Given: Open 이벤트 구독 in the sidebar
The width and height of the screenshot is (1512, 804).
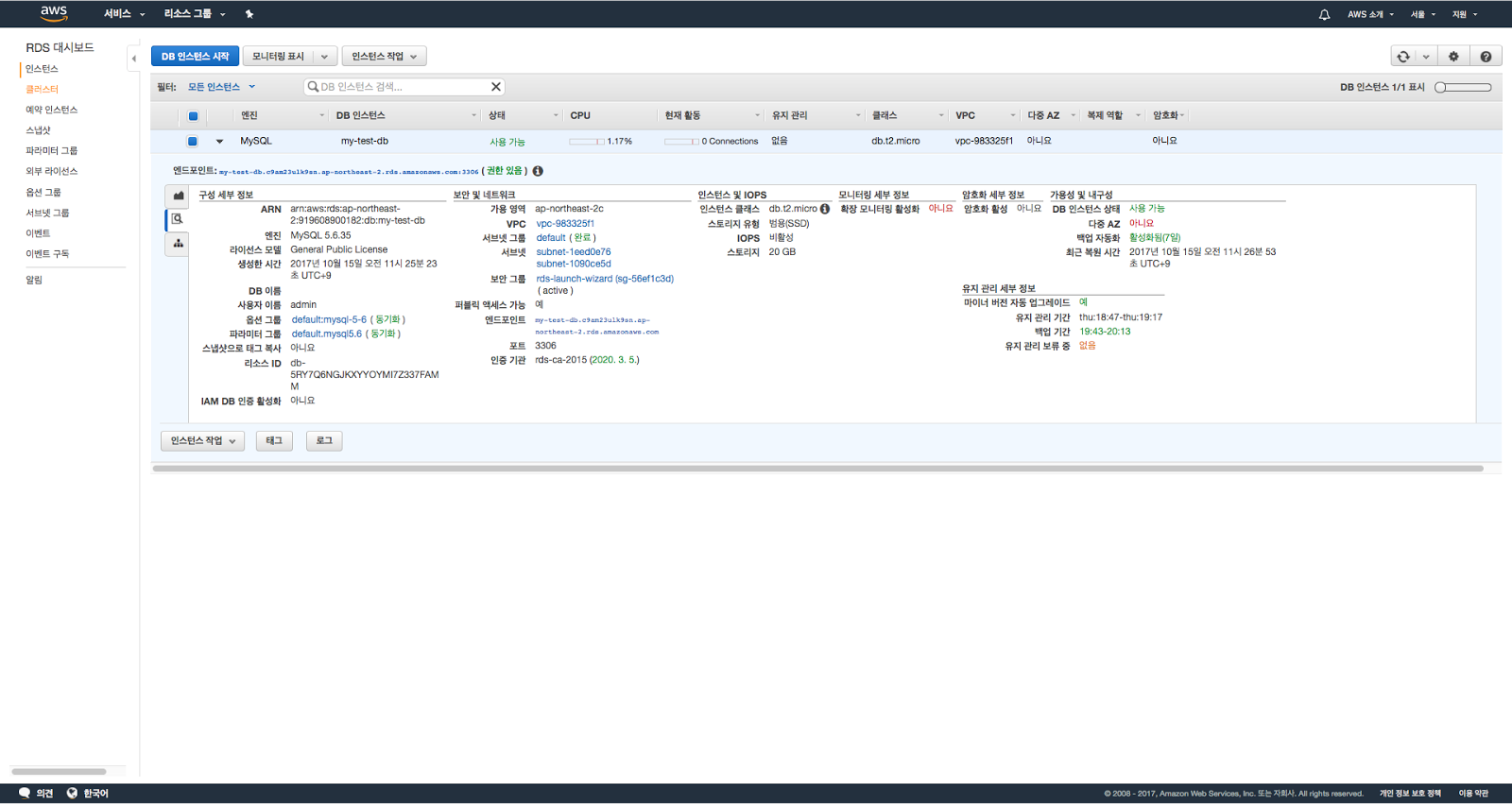Looking at the screenshot, I should click(47, 254).
